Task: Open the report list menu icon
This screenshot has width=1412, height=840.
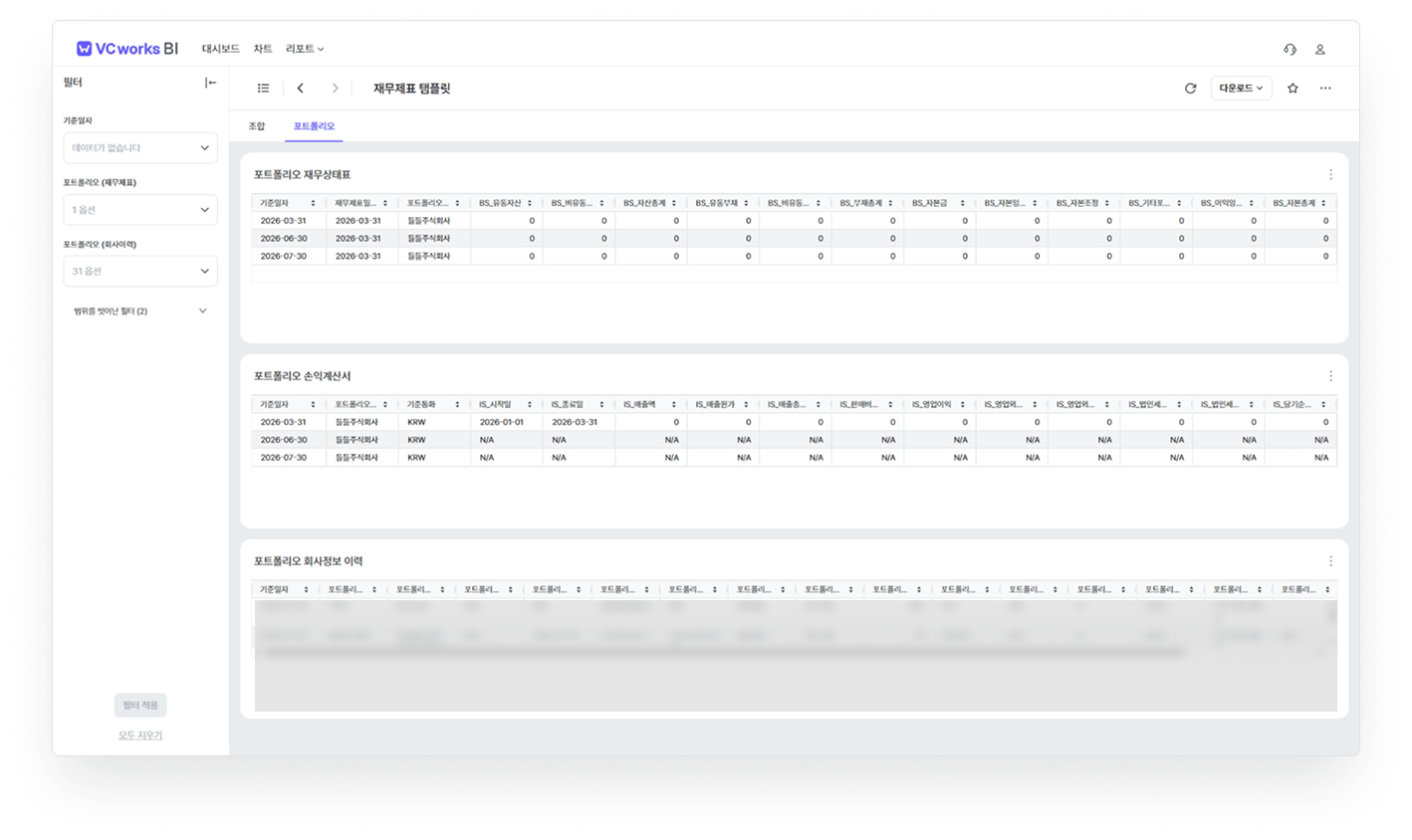Action: tap(263, 89)
